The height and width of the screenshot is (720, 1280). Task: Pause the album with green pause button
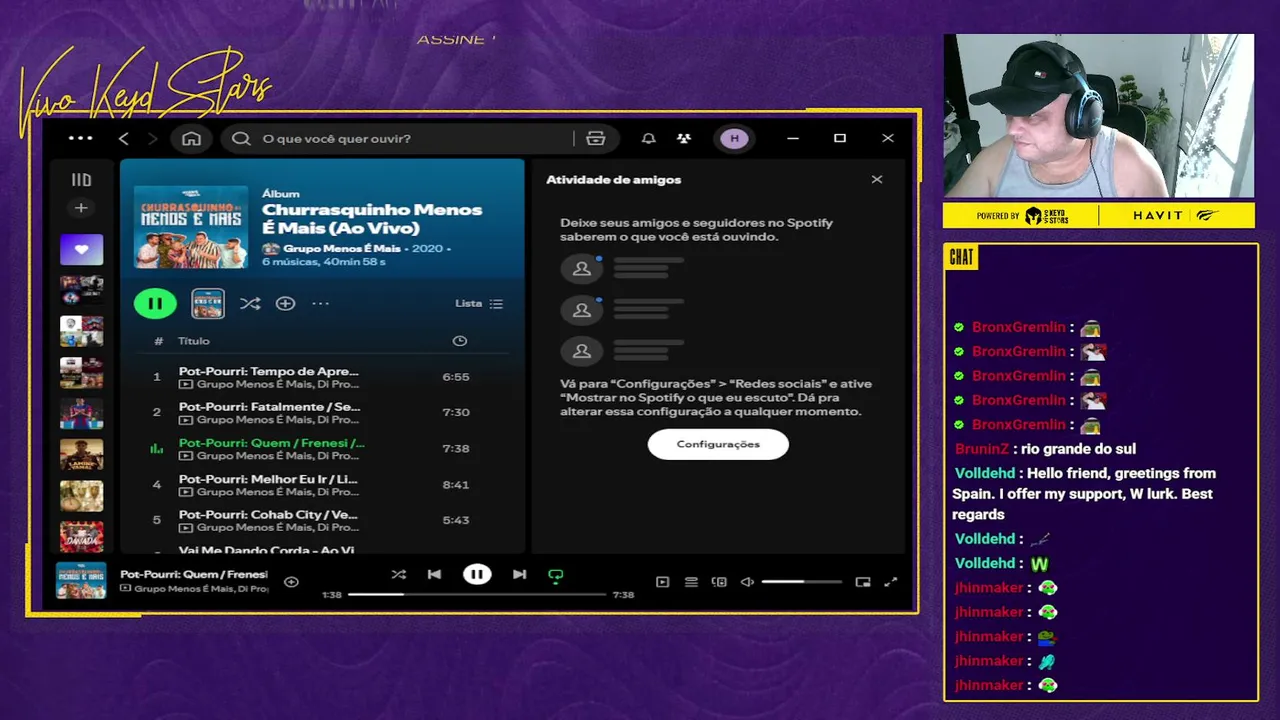click(155, 303)
